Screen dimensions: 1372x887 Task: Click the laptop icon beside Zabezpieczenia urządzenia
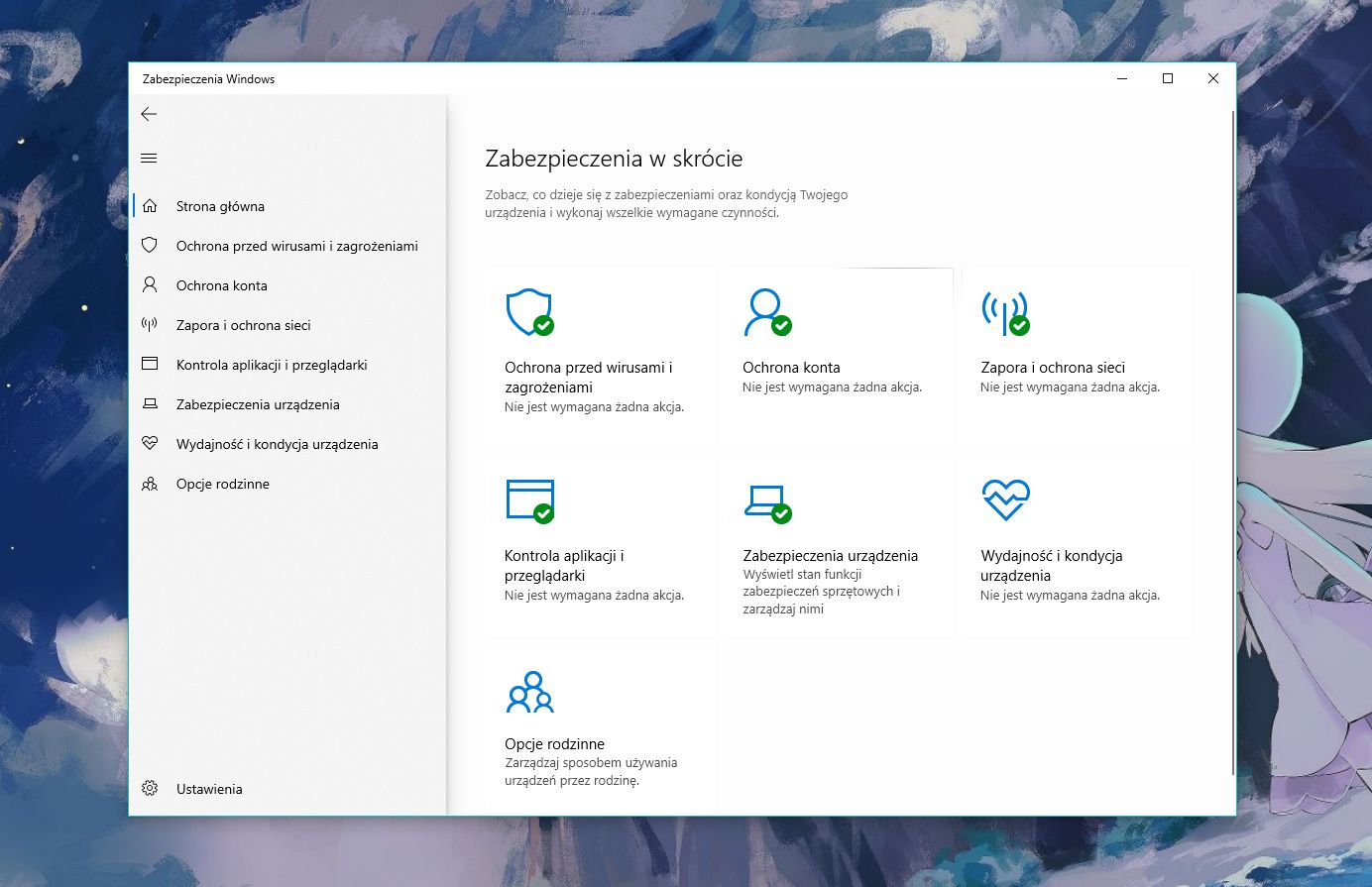click(x=150, y=403)
